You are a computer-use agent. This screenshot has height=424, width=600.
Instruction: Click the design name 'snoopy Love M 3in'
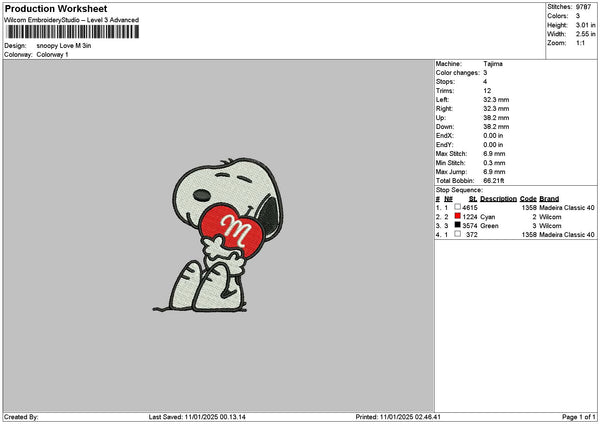(x=64, y=46)
